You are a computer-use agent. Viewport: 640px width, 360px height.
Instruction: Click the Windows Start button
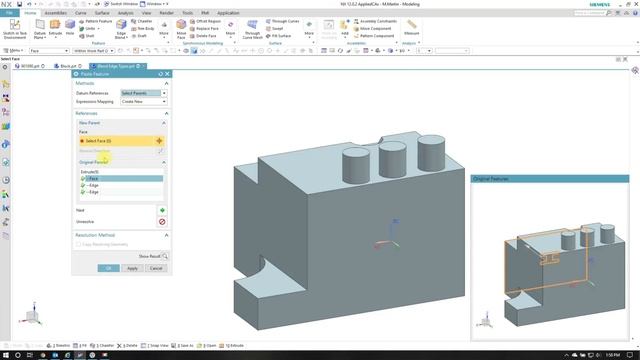tap(6, 355)
